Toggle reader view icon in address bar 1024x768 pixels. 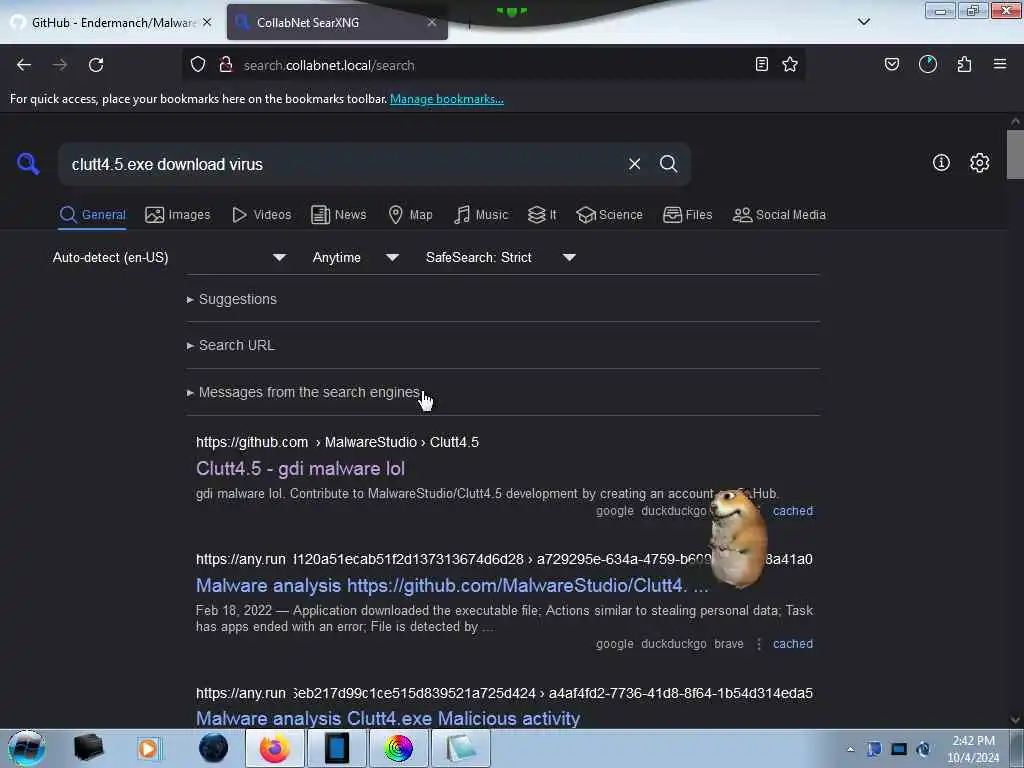point(761,64)
